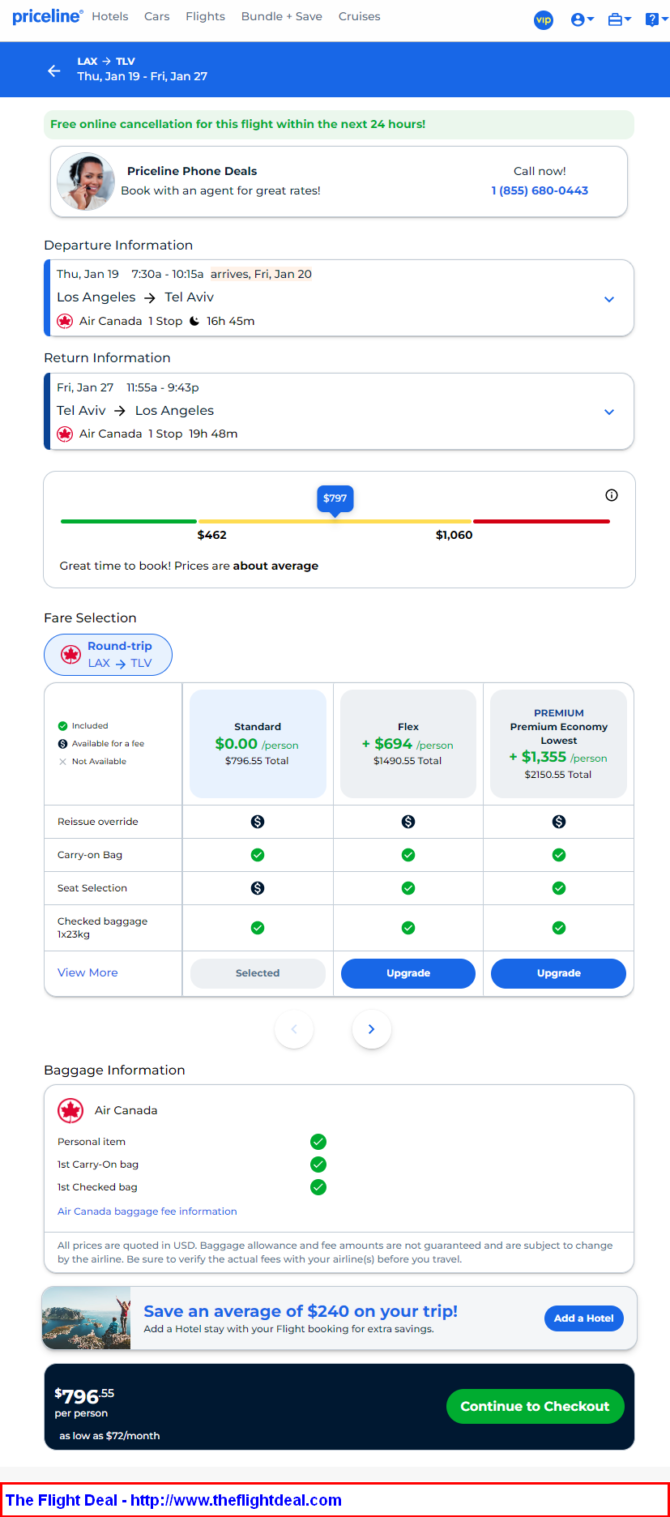
Task: Click the as low as $72/month text
Action: [109, 1436]
